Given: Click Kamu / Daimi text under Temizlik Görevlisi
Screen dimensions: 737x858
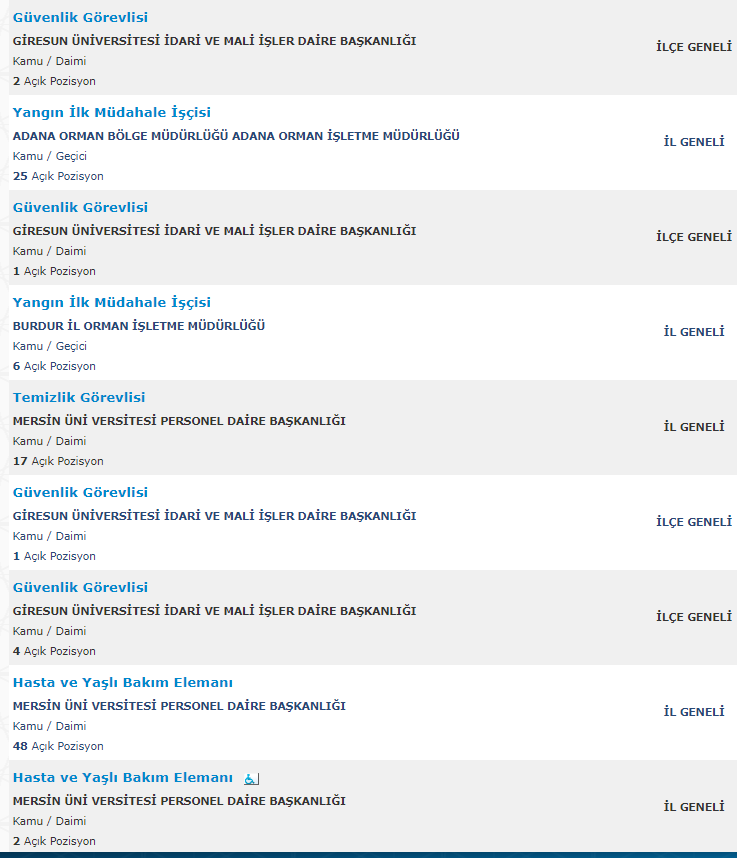Looking at the screenshot, I should pyautogui.click(x=49, y=441).
